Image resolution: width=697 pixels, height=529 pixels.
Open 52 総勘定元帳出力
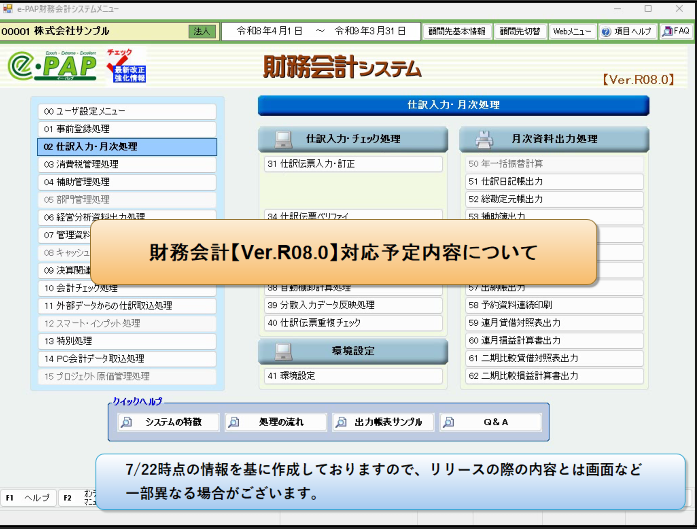(x=554, y=199)
